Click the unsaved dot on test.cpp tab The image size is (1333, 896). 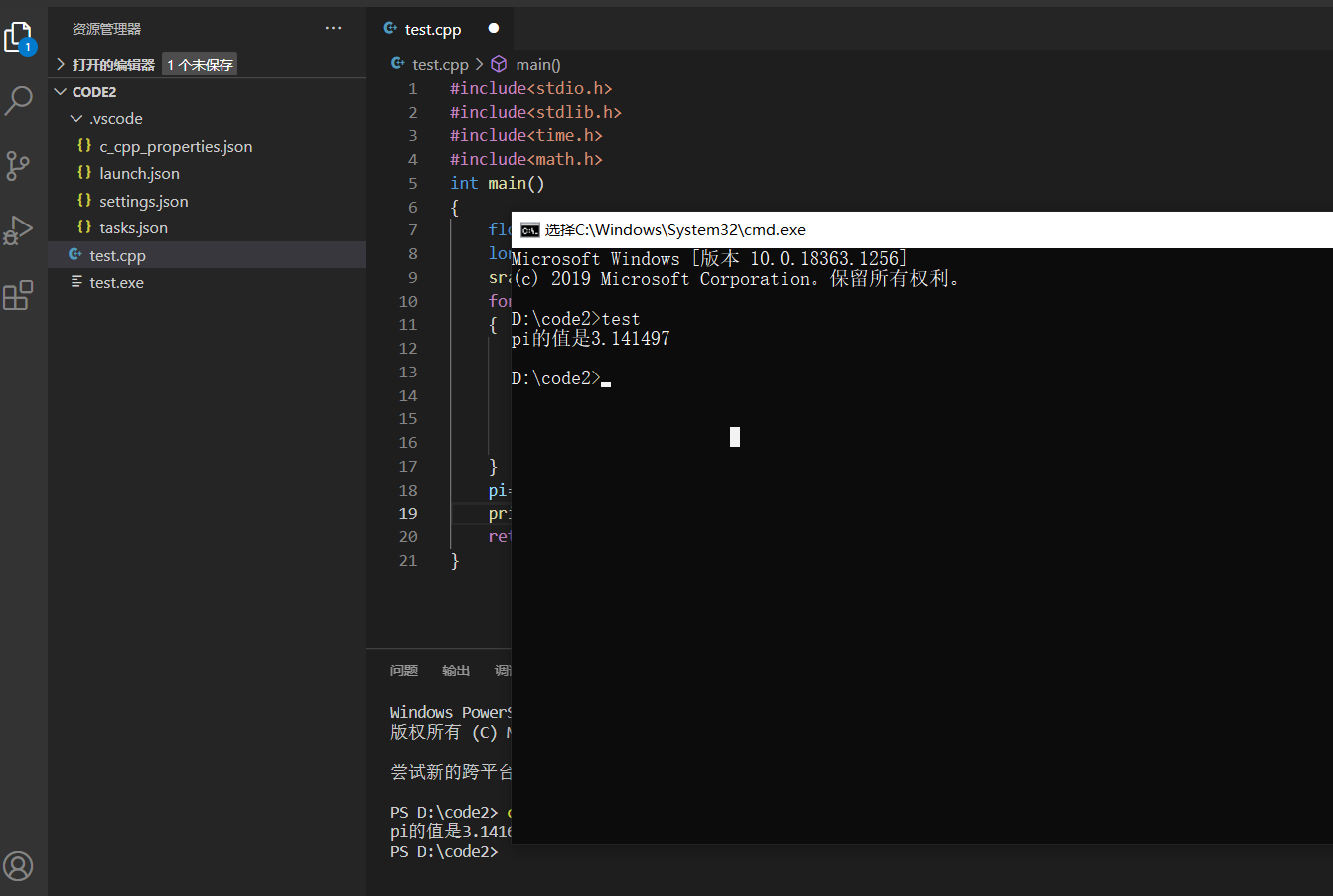(494, 28)
